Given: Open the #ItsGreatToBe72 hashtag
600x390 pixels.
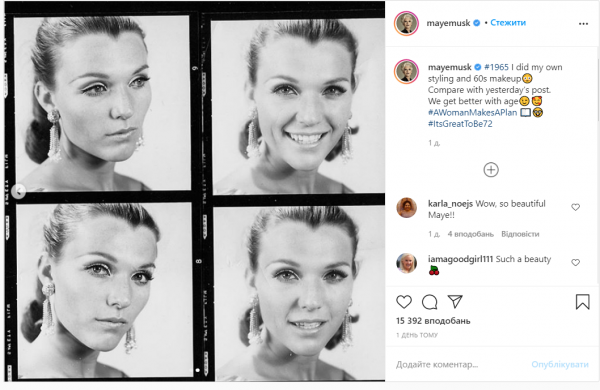Looking at the screenshot, I should 460,124.
